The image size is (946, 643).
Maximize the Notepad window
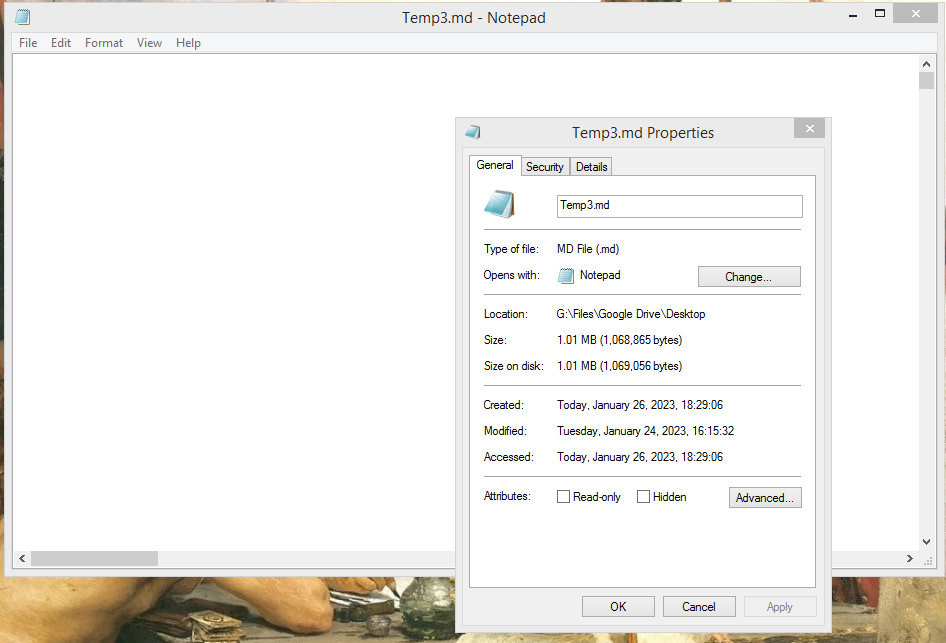pos(880,13)
